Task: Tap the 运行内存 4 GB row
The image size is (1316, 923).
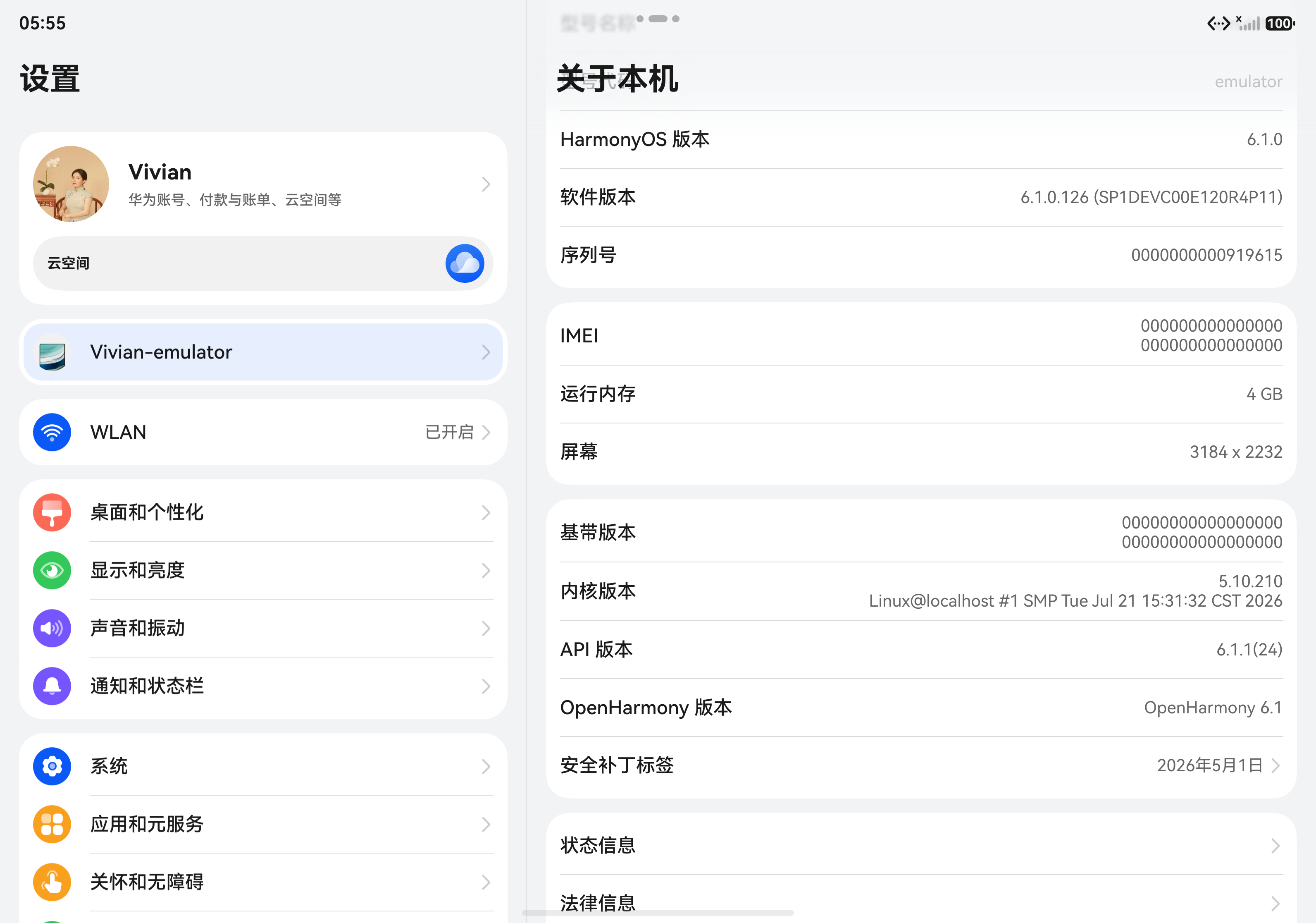Action: click(921, 394)
